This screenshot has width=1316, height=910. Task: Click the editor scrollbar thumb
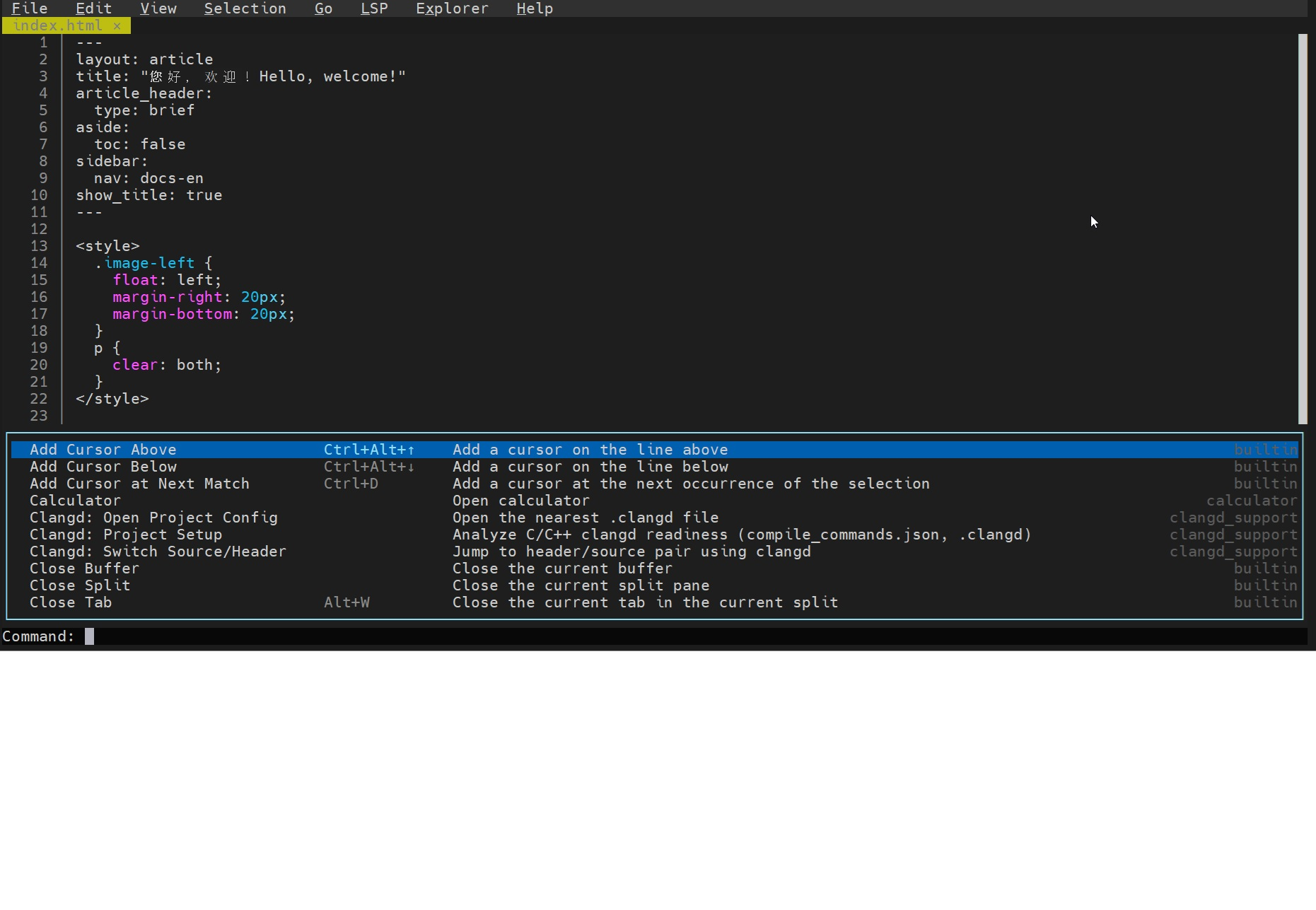click(1305, 226)
